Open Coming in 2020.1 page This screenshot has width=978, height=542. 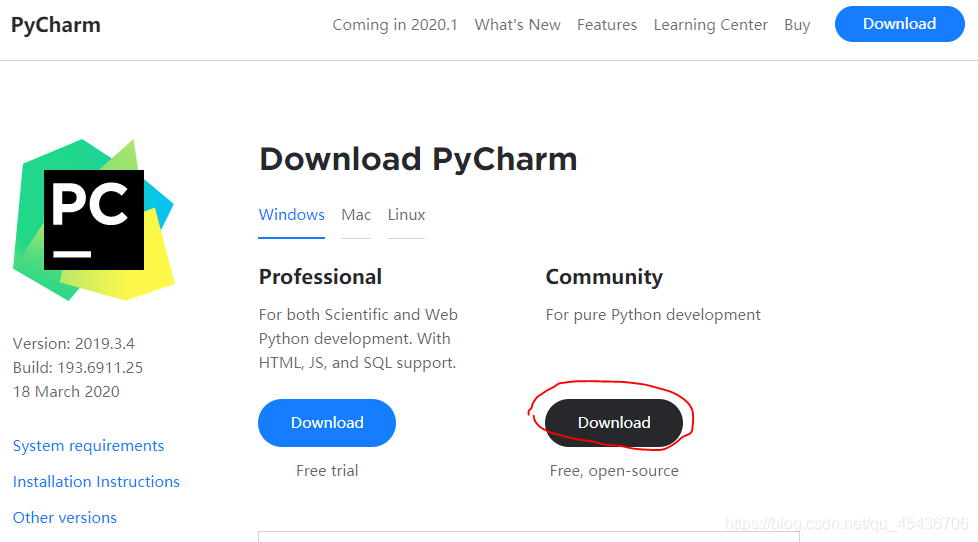[395, 25]
